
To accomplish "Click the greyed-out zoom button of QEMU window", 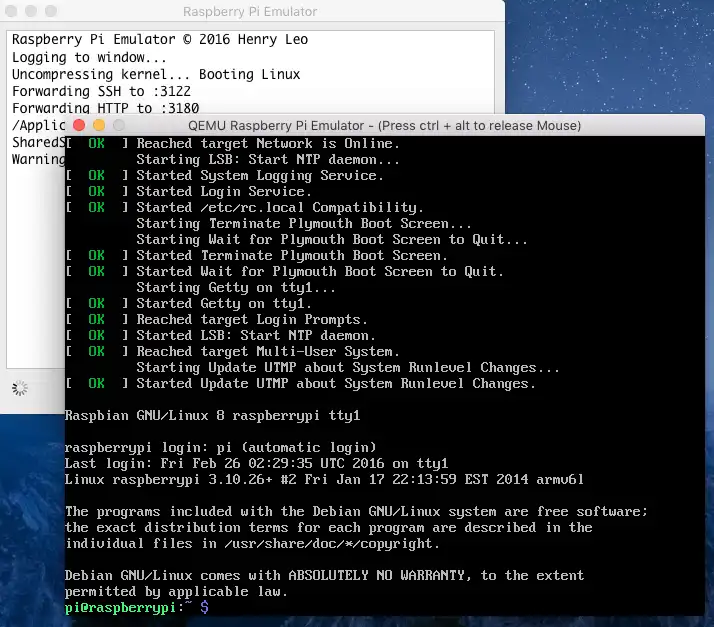I will 119,125.
